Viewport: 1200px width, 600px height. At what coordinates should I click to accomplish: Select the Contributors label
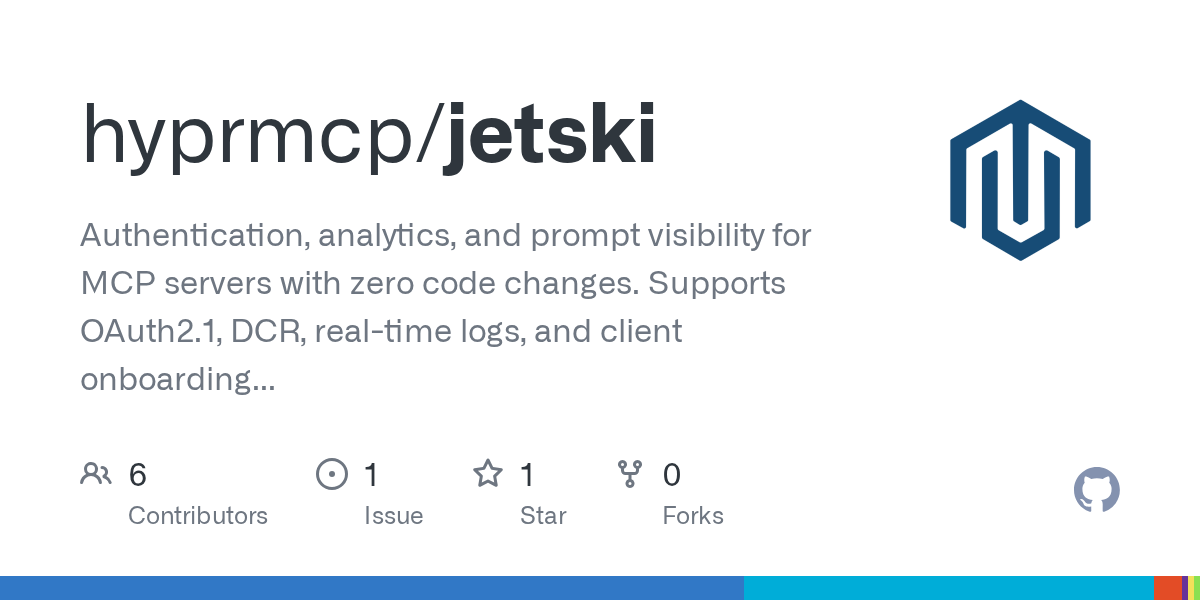tap(198, 516)
